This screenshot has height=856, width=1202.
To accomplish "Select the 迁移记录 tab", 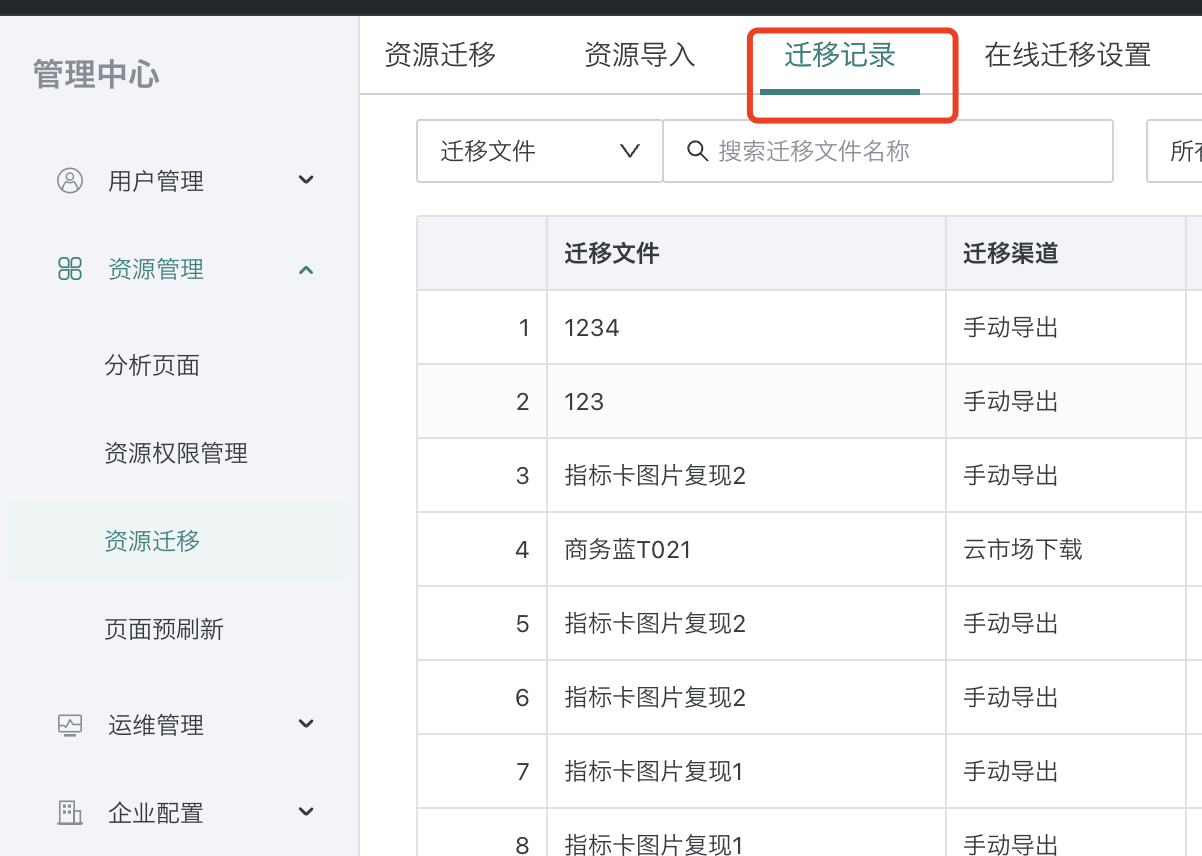I will [840, 55].
